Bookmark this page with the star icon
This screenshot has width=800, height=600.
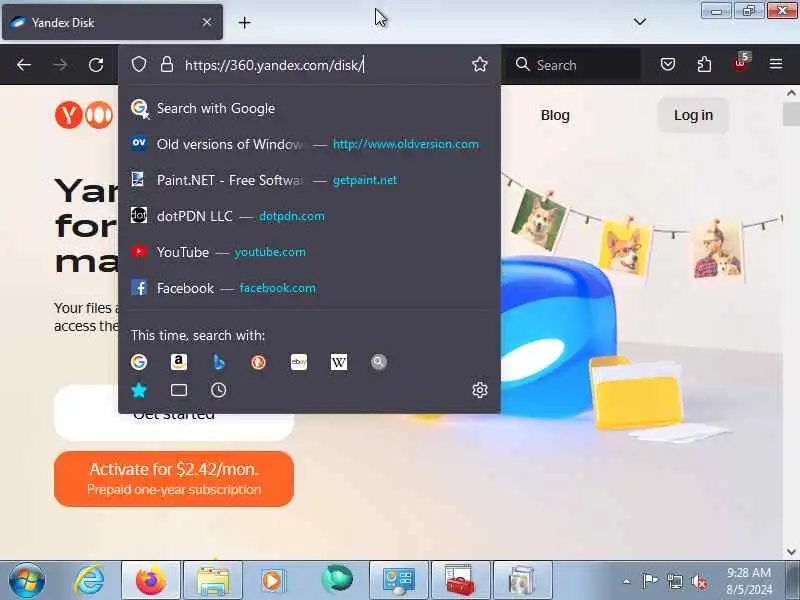480,64
